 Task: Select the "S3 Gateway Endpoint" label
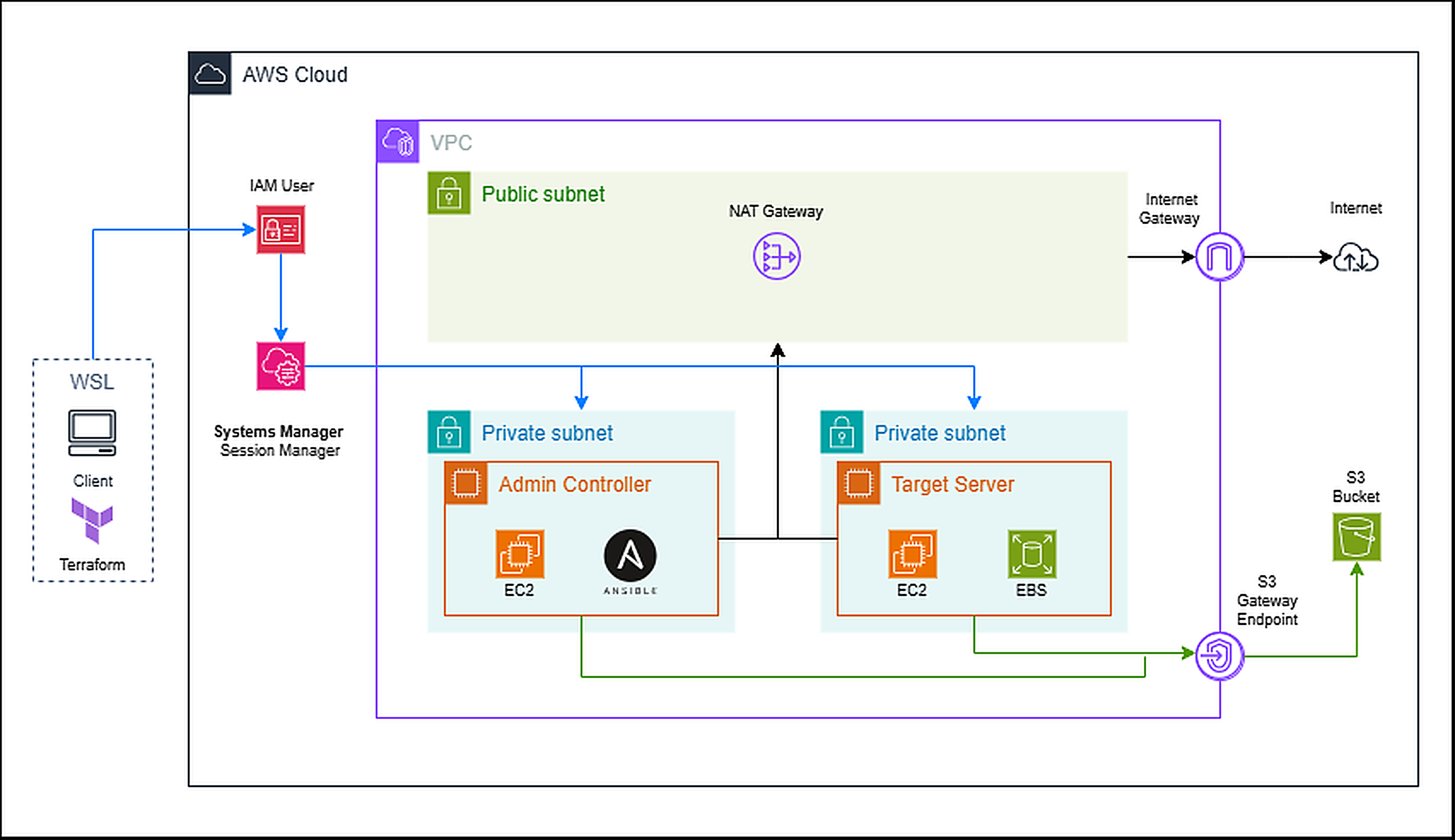pos(1267,600)
